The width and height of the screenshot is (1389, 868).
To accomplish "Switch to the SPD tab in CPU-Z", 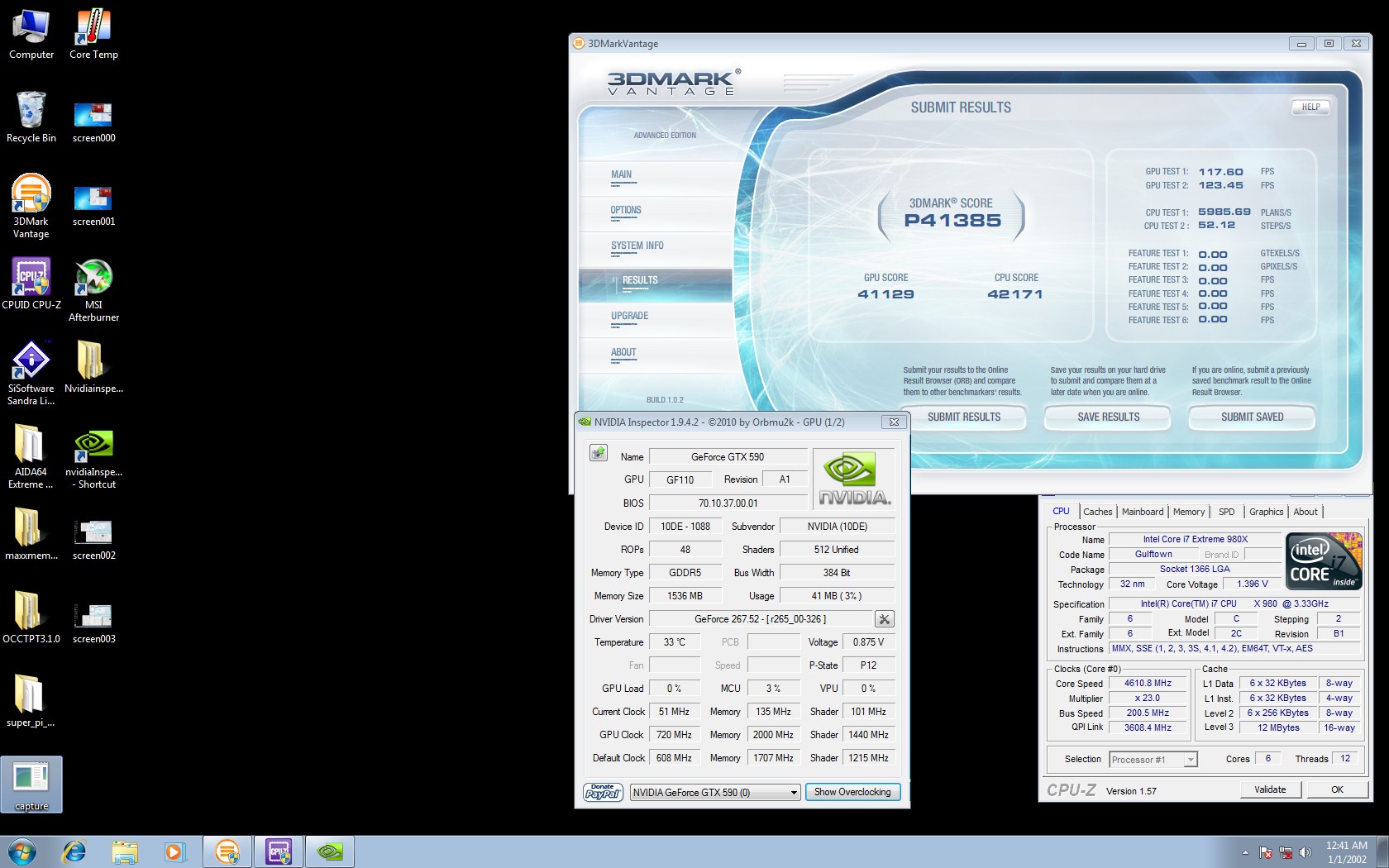I will tap(1227, 512).
